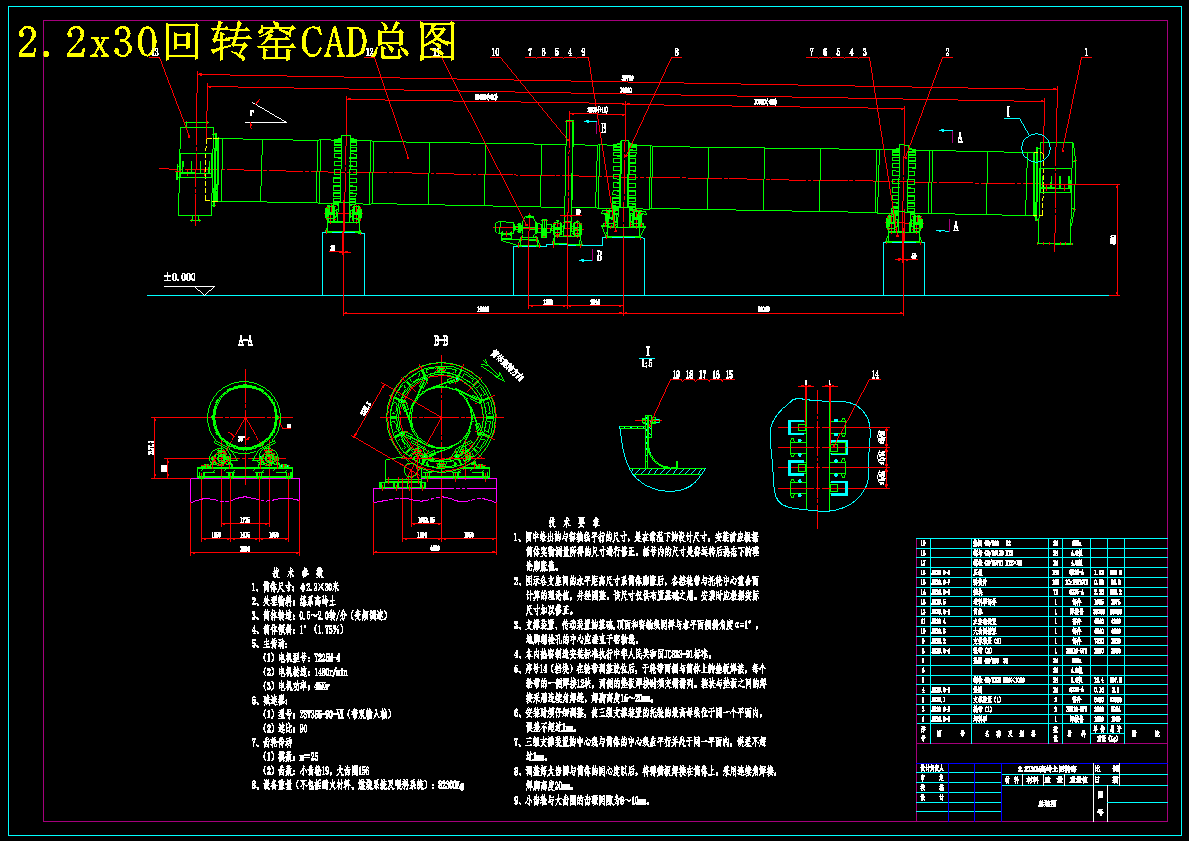The image size is (1189, 841).
Task: Click the lower 'B' section cut marker
Action: coord(599,256)
